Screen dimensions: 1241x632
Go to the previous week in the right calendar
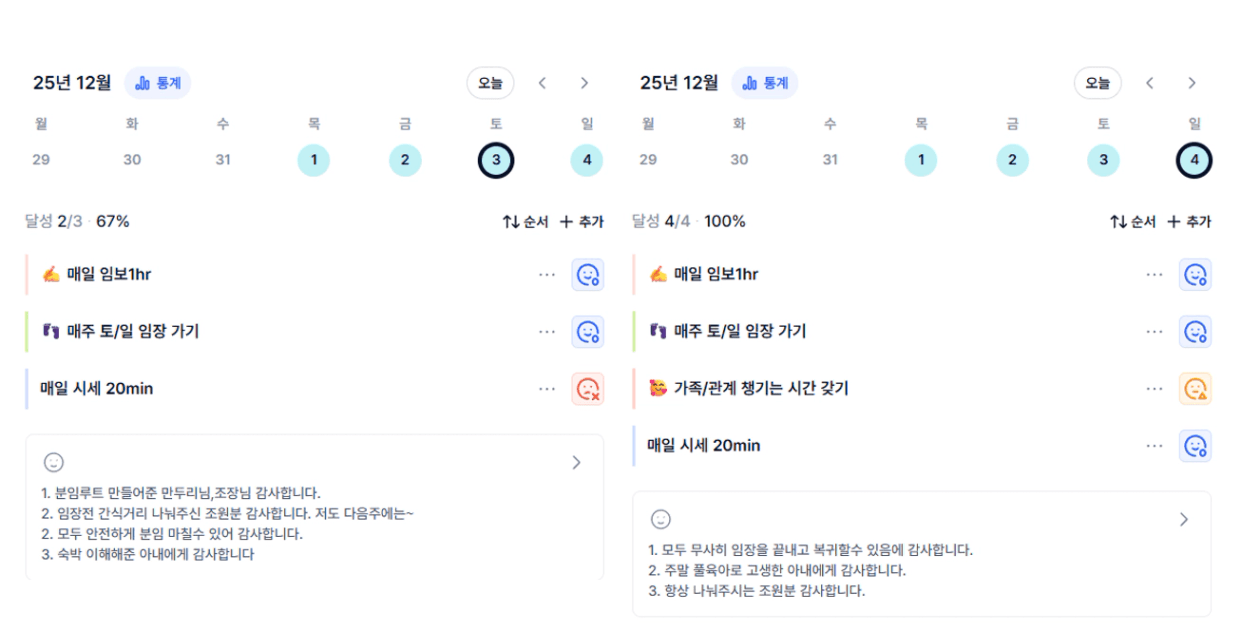click(1150, 83)
